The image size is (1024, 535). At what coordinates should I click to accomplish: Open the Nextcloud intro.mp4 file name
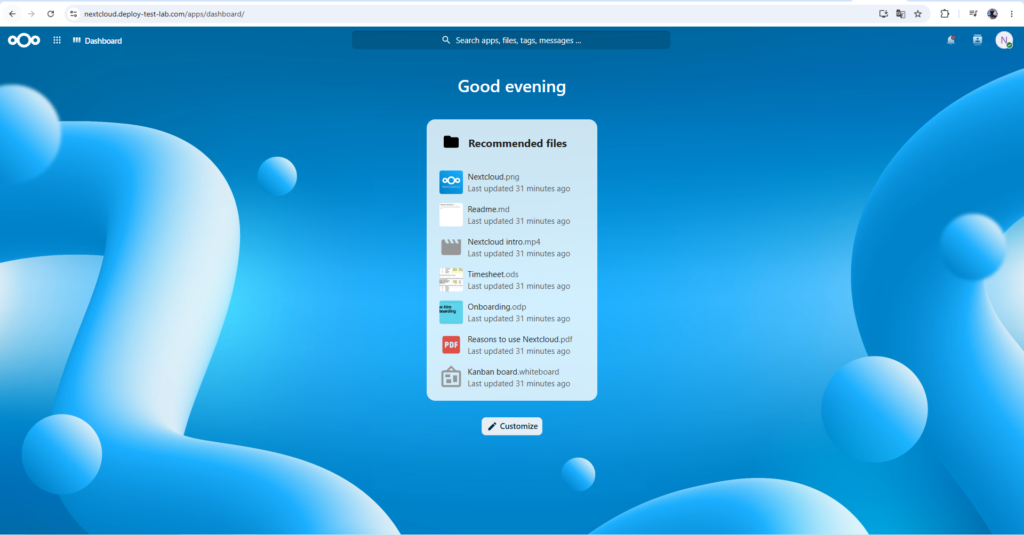[504, 242]
